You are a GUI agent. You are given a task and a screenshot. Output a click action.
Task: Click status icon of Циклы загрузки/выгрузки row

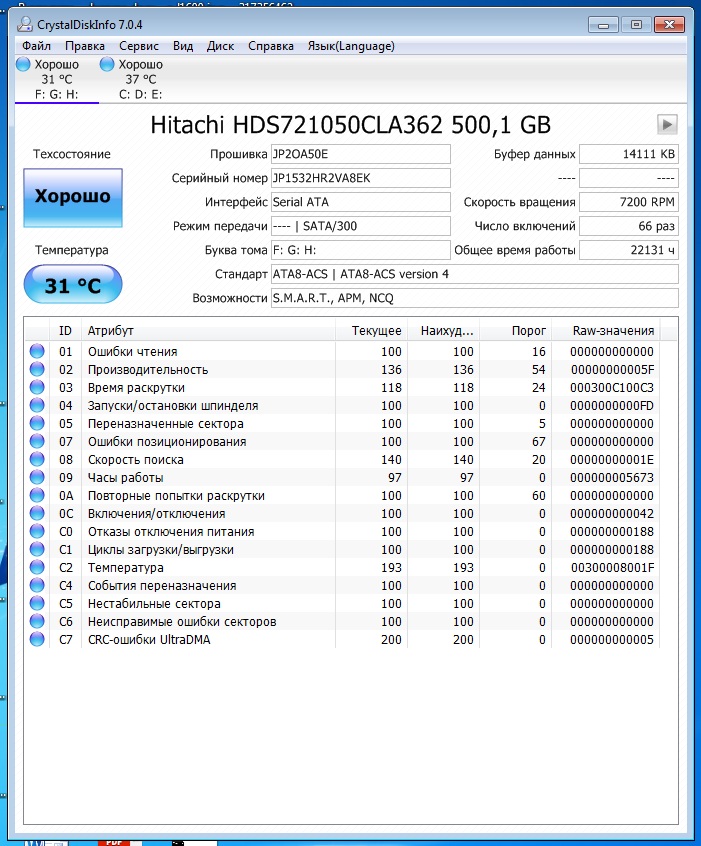[x=37, y=549]
